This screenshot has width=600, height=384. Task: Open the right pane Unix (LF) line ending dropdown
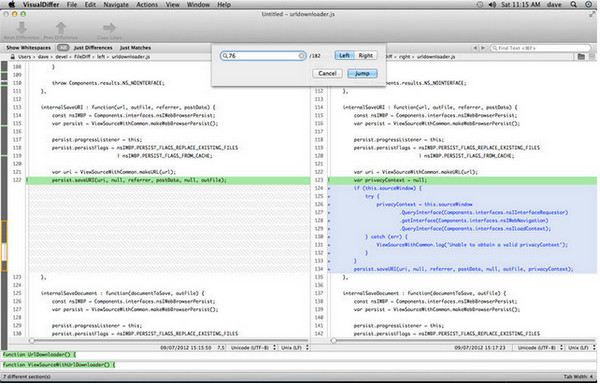[x=582, y=348]
